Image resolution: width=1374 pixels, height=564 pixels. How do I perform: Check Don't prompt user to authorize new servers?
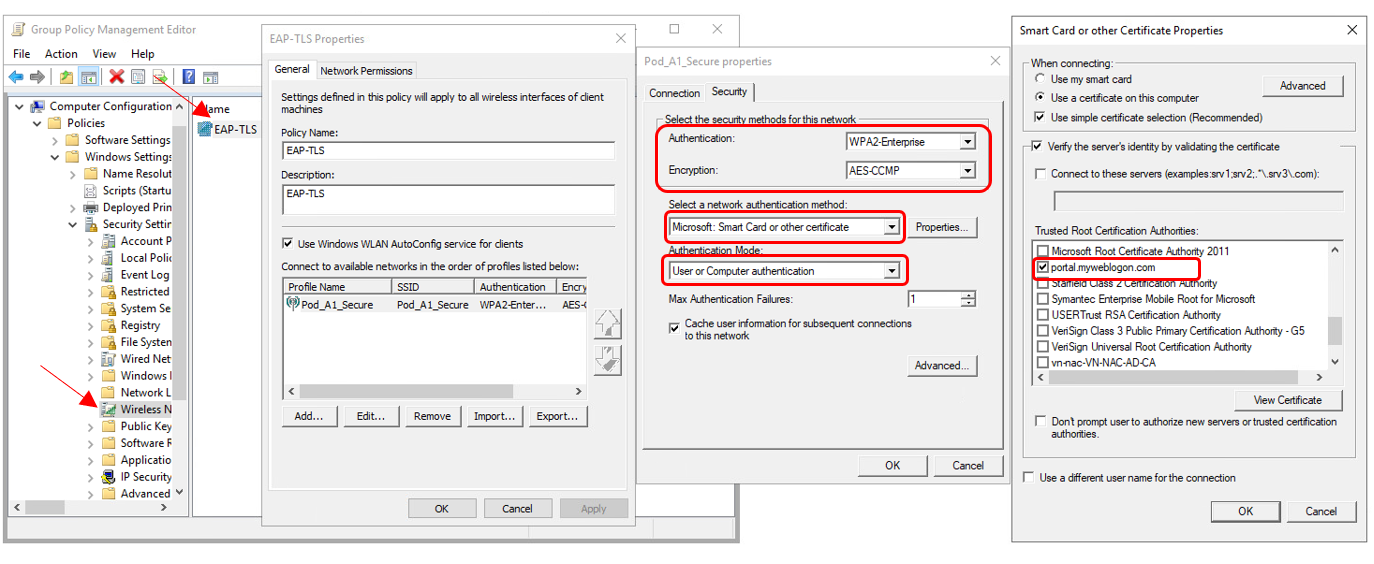pos(1041,422)
